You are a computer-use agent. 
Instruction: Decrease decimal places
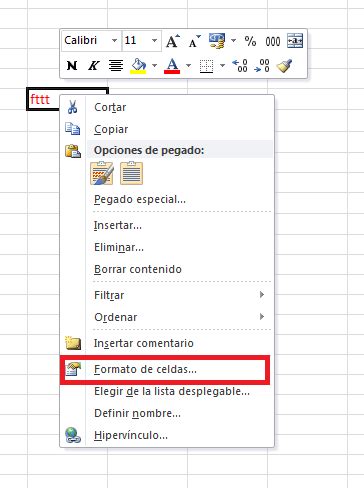click(262, 66)
